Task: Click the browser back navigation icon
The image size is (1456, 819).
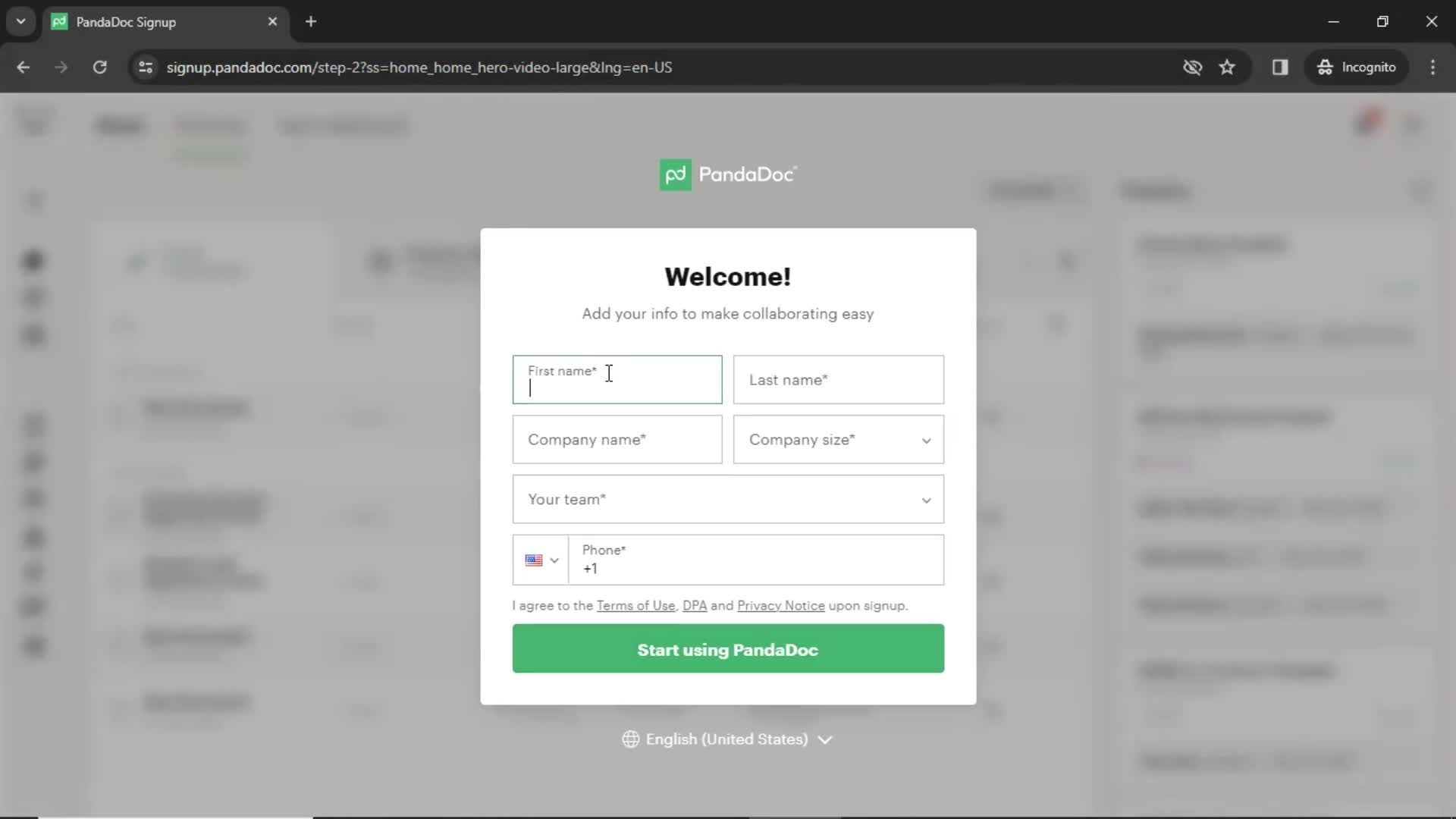Action: coord(23,67)
